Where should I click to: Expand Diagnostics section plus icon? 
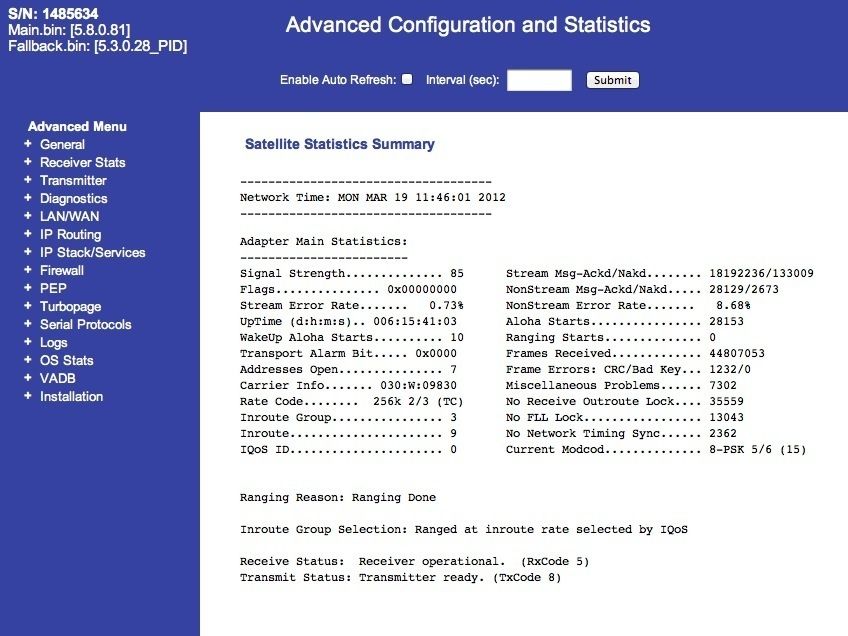[28, 198]
